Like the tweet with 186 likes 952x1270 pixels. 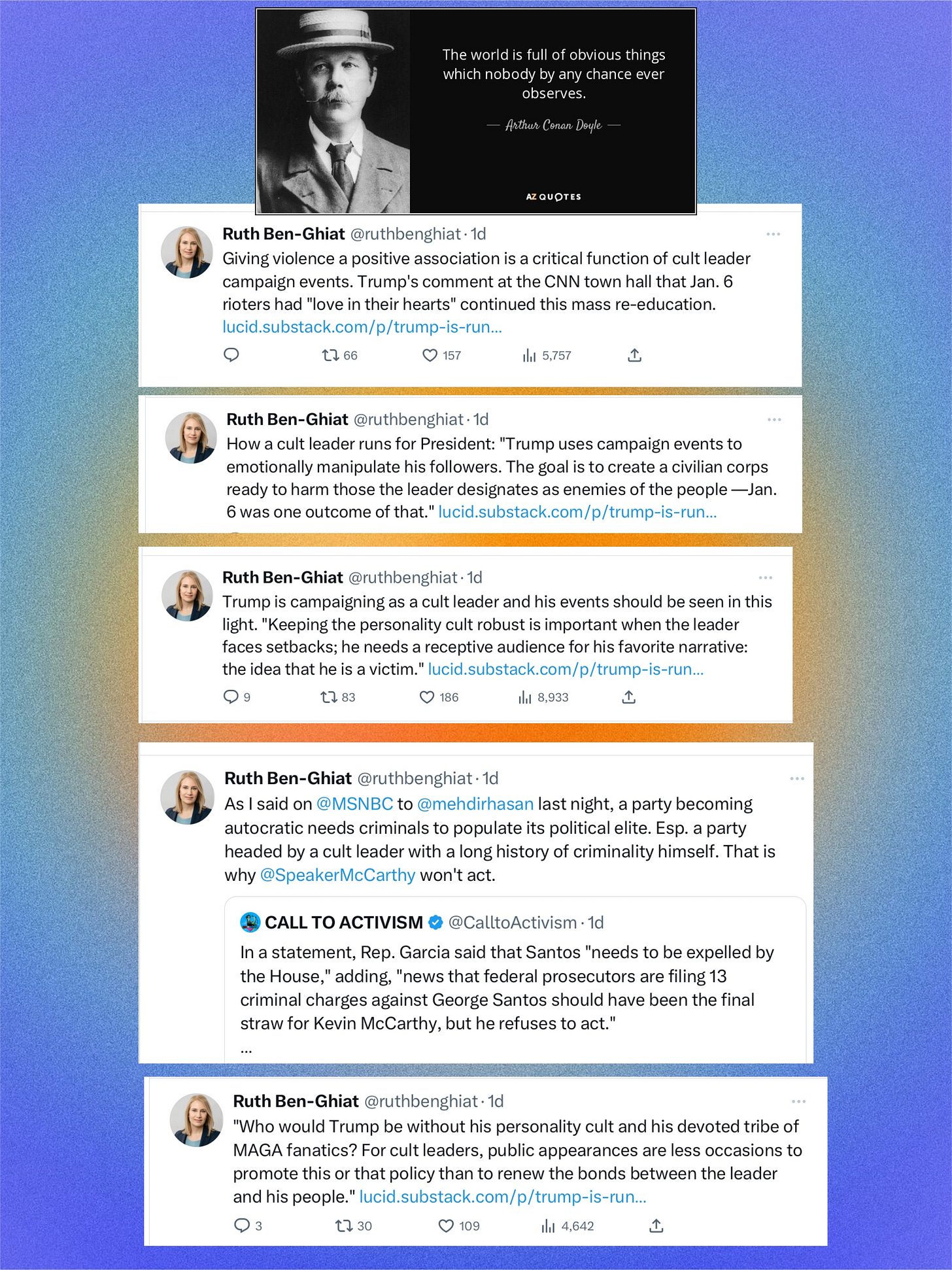pos(427,697)
